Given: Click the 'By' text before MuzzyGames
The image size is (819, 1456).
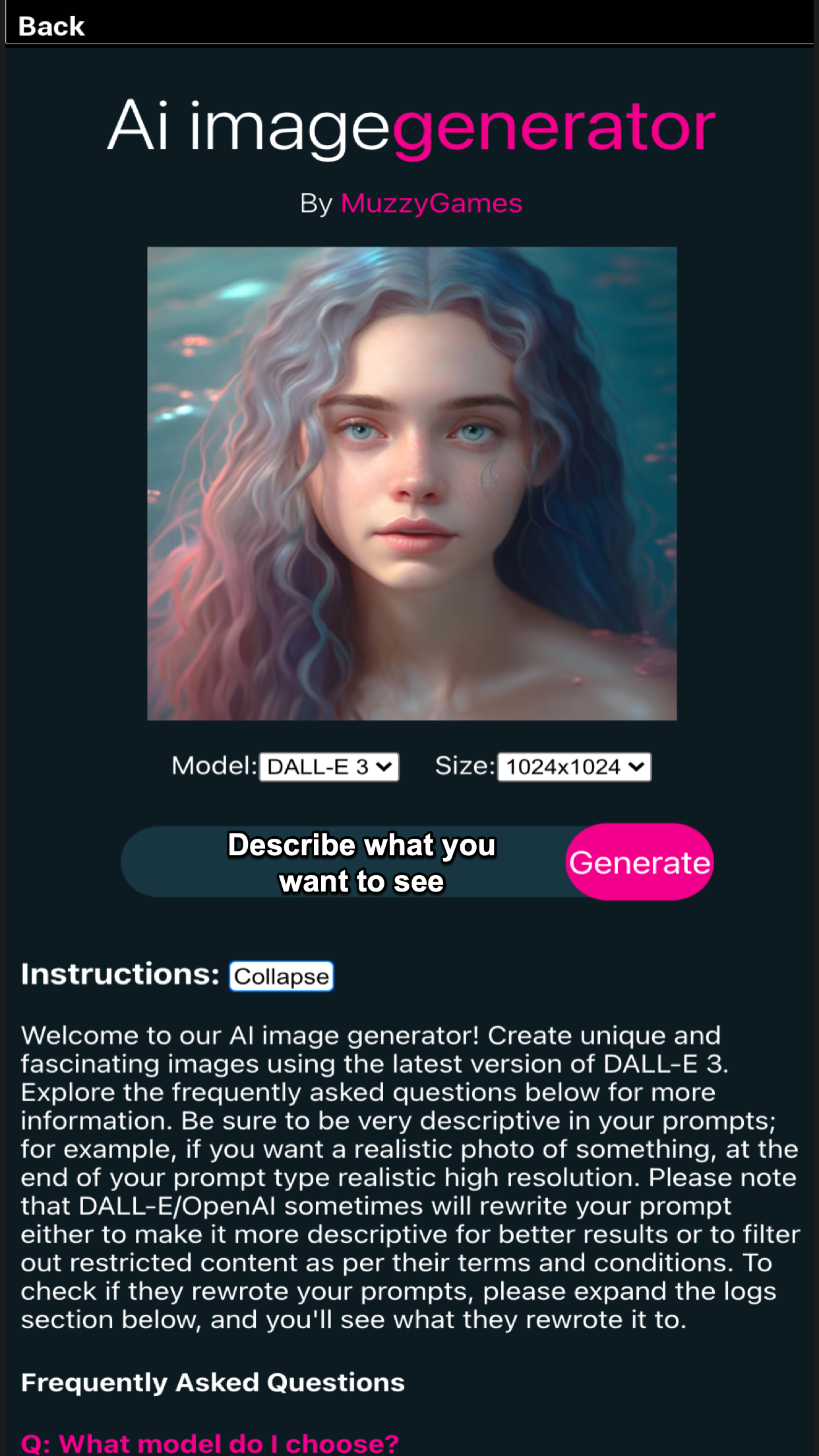Looking at the screenshot, I should coord(316,203).
